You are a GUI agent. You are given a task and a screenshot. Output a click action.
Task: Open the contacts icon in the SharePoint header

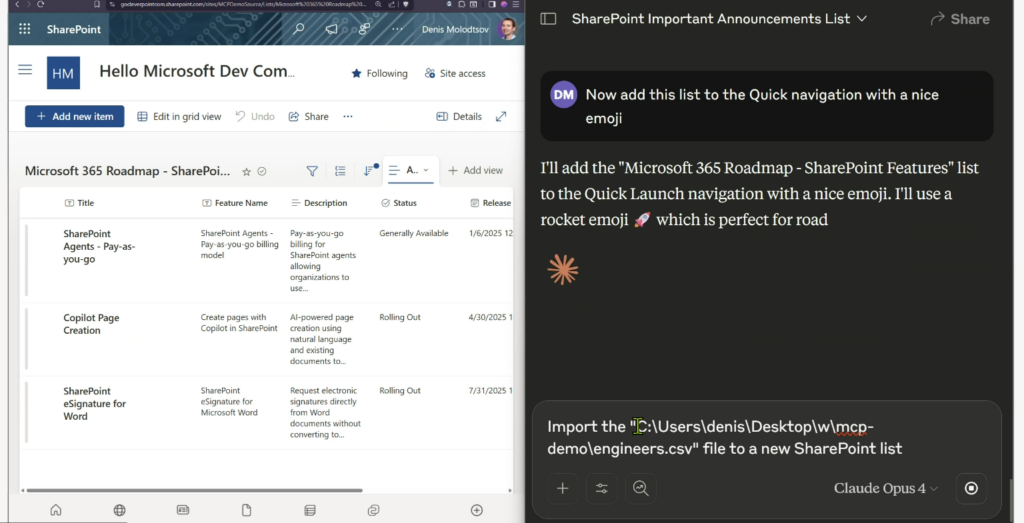coord(364,29)
